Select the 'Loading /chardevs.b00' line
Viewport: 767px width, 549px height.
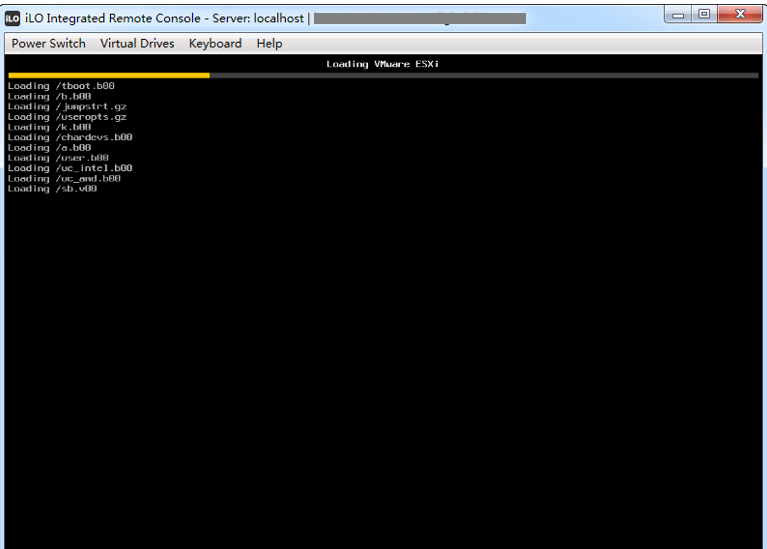point(70,137)
